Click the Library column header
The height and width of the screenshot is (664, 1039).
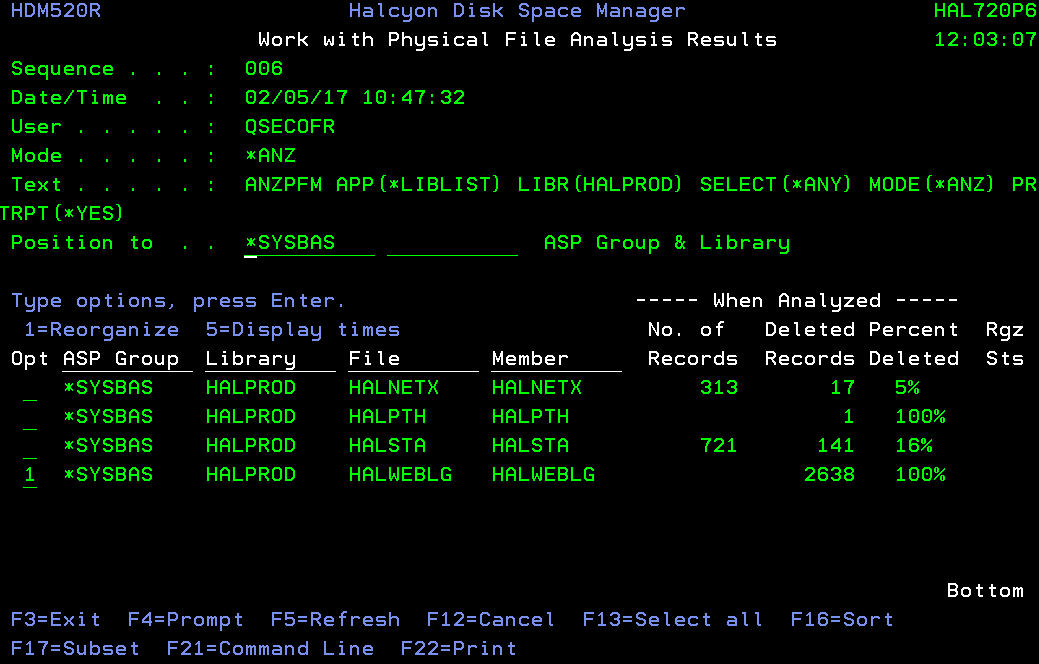click(270, 359)
